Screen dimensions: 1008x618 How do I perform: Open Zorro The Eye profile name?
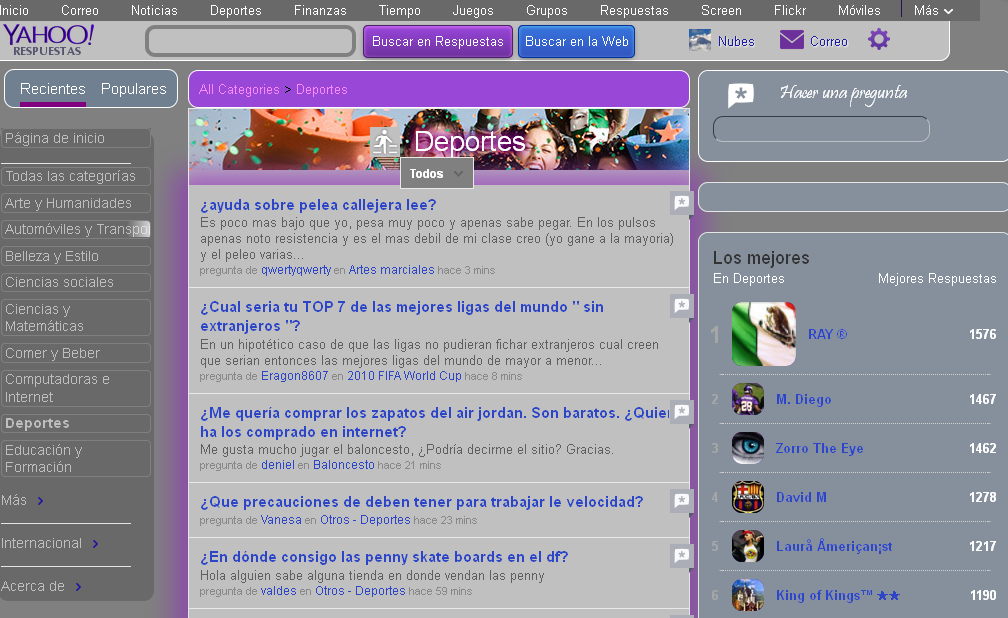(x=819, y=448)
